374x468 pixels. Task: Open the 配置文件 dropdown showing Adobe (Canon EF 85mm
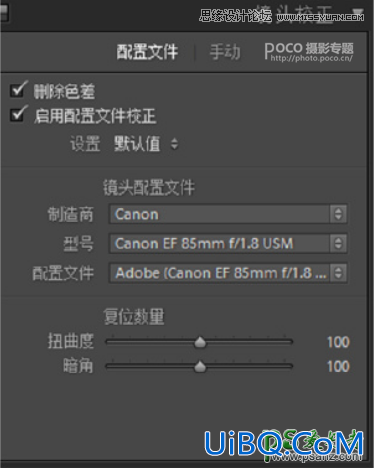coord(228,273)
